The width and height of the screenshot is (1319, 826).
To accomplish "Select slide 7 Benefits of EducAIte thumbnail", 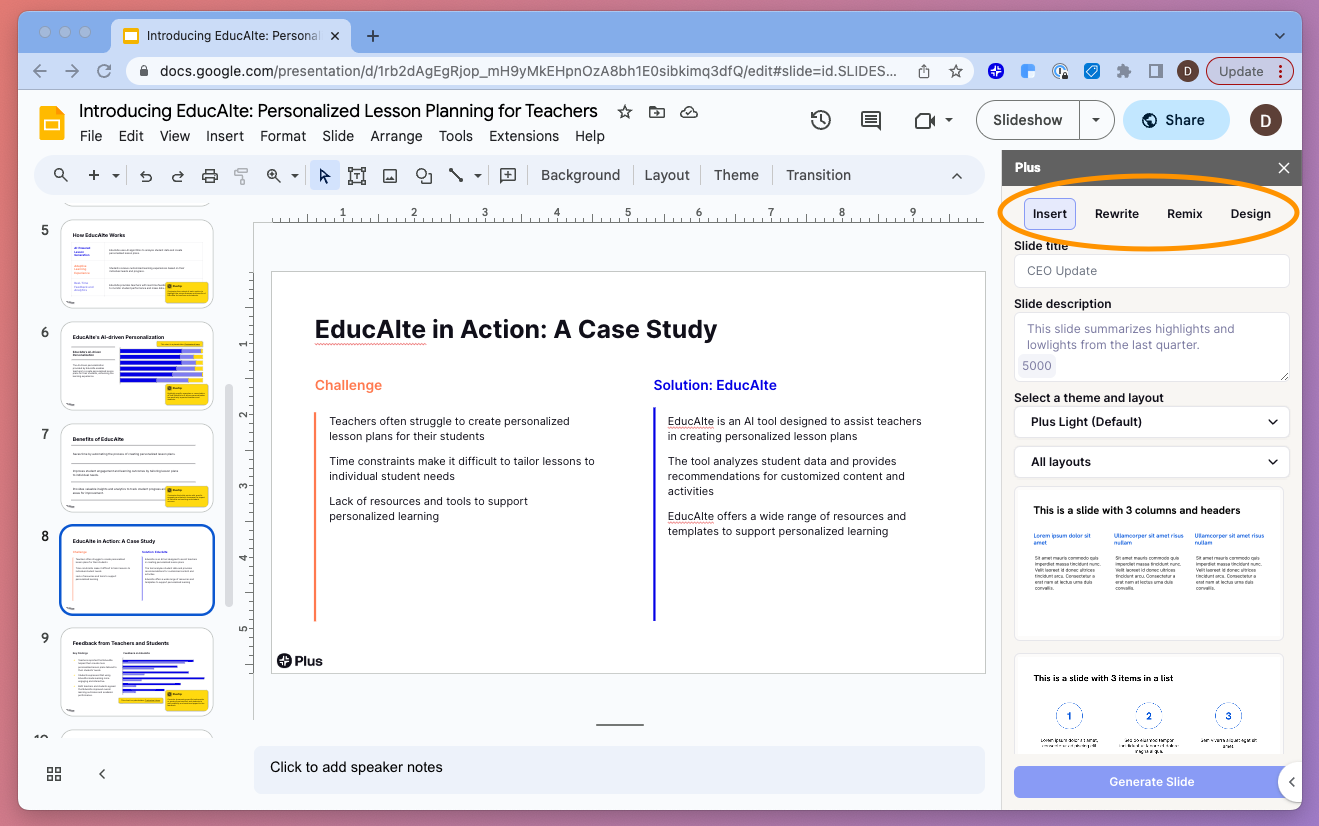I will 137,467.
